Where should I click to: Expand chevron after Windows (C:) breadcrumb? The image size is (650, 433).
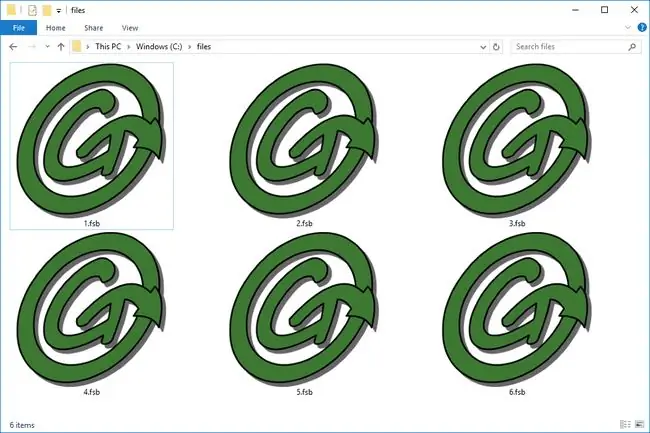point(189,47)
